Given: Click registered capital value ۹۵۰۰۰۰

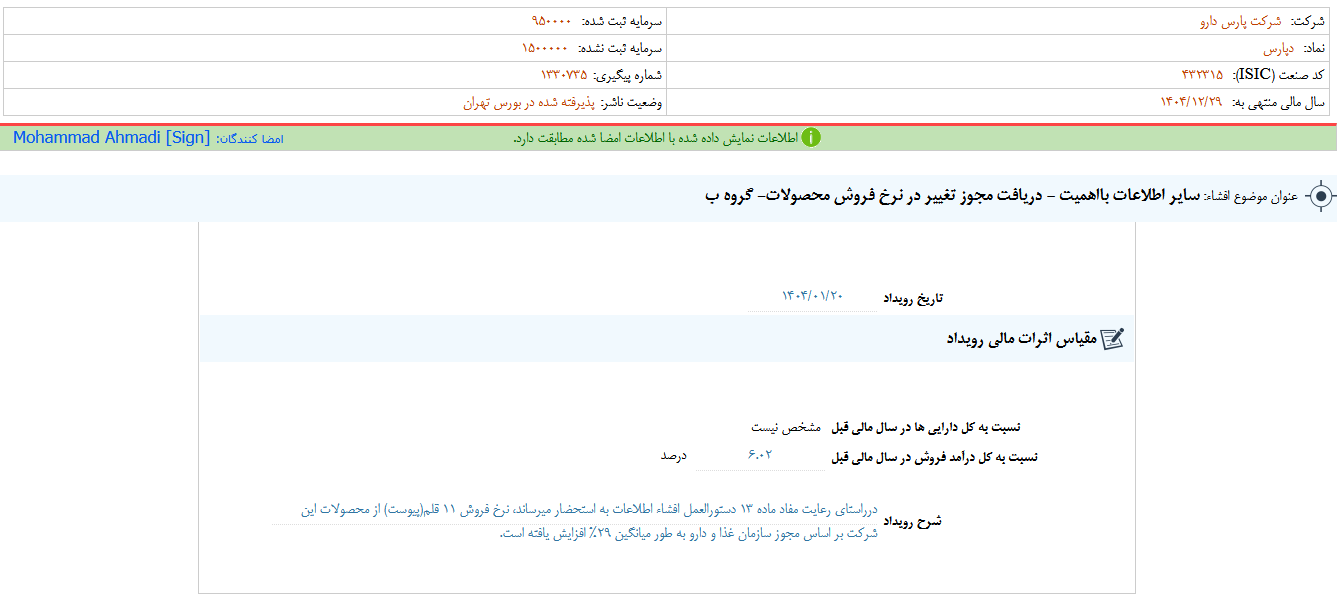Looking at the screenshot, I should (551, 21).
